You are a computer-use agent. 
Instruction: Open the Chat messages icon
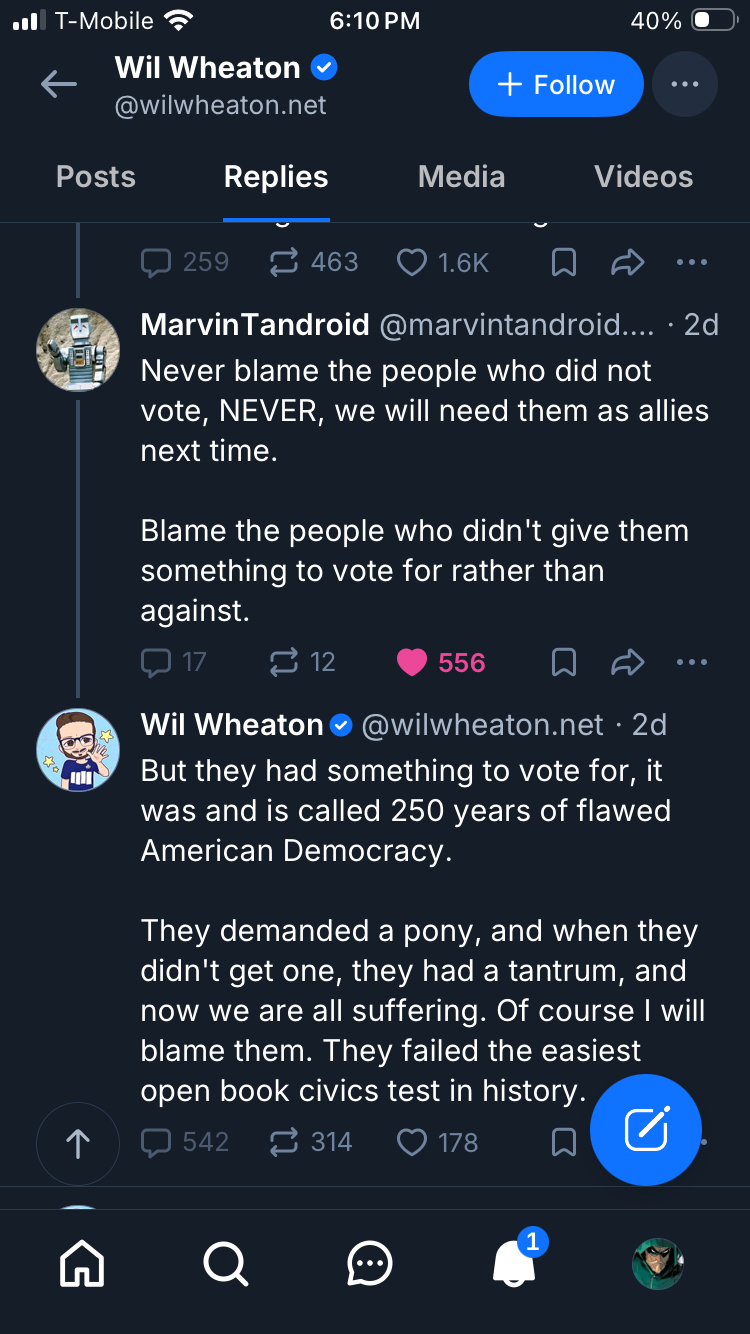(x=370, y=1265)
